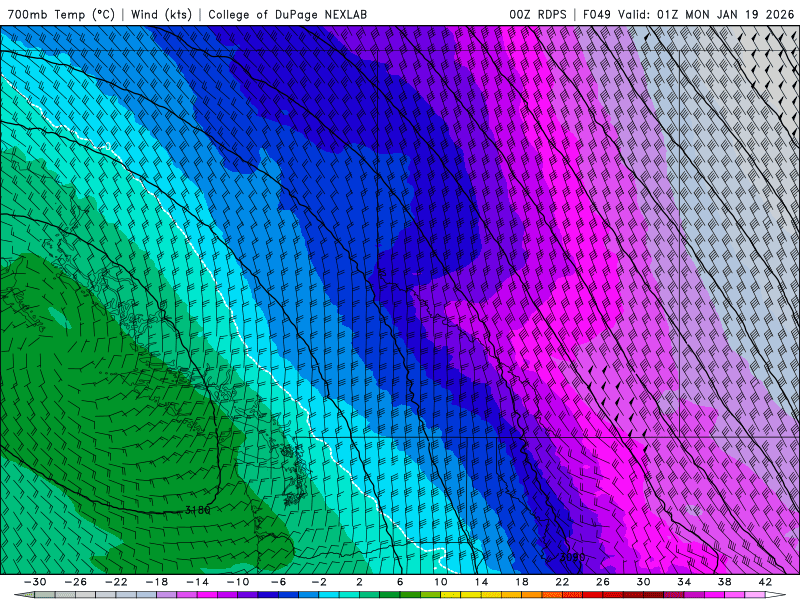Click the 14 colorbar value
The width and height of the screenshot is (800, 600).
click(x=481, y=582)
